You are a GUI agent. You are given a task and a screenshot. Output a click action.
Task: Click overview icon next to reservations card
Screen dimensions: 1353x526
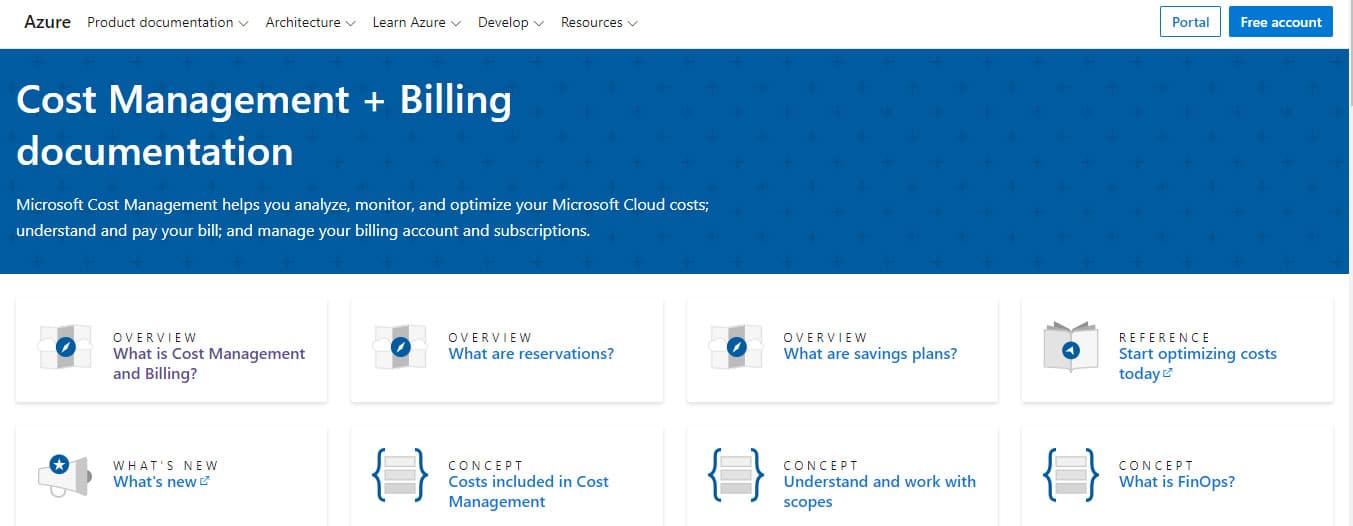point(400,348)
